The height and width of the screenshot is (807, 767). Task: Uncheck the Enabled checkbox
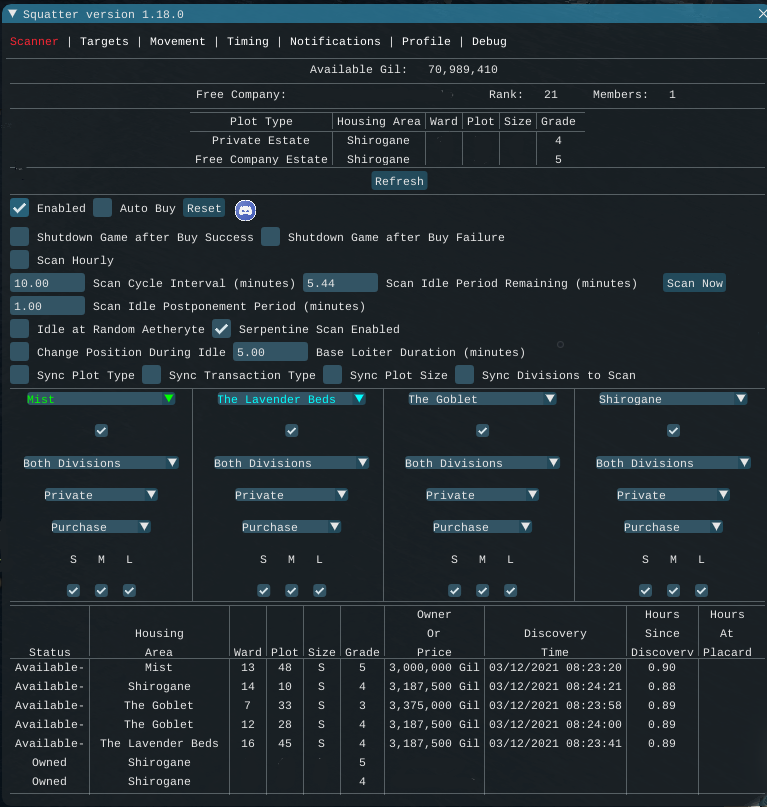point(19,208)
